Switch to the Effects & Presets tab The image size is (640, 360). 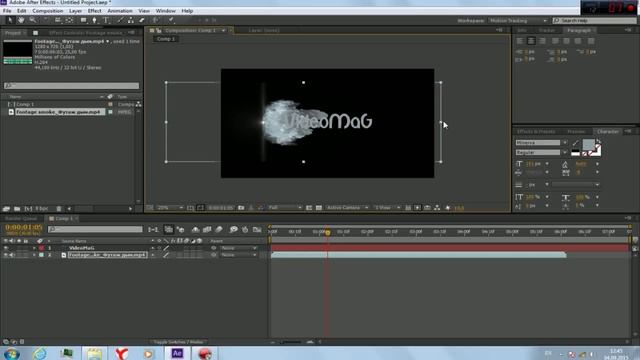tap(536, 131)
